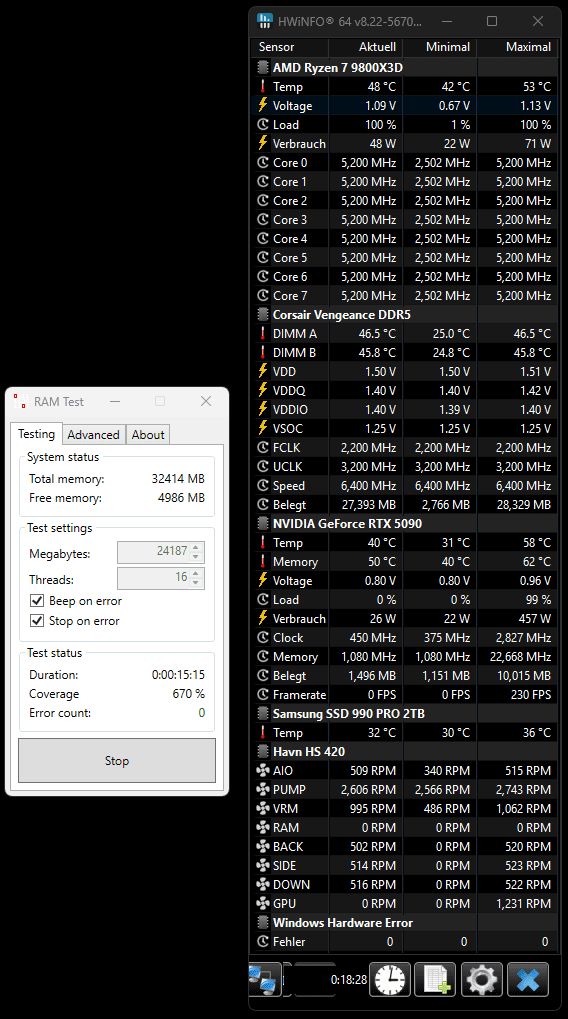Viewport: 568px width, 1019px height.
Task: Click the Minimal column header
Action: pos(440,47)
